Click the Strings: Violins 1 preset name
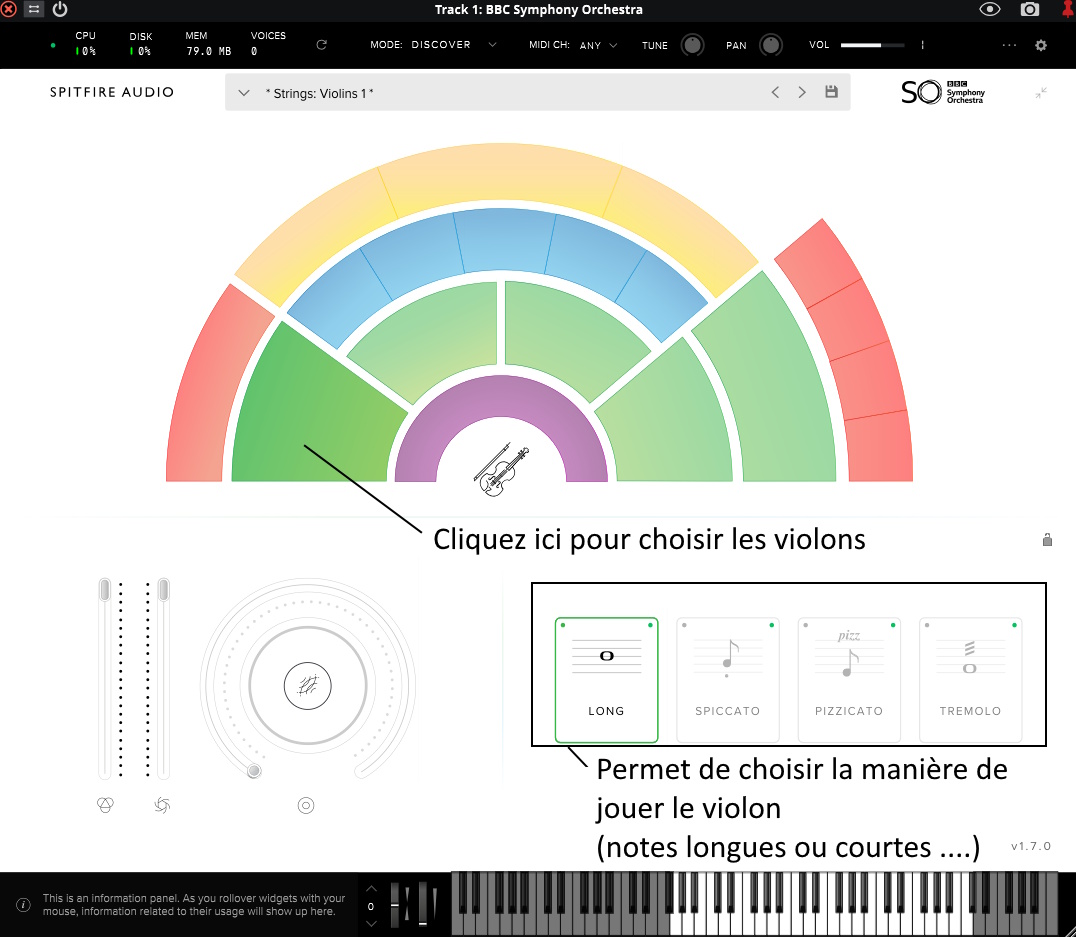The height and width of the screenshot is (937, 1076). click(x=320, y=93)
